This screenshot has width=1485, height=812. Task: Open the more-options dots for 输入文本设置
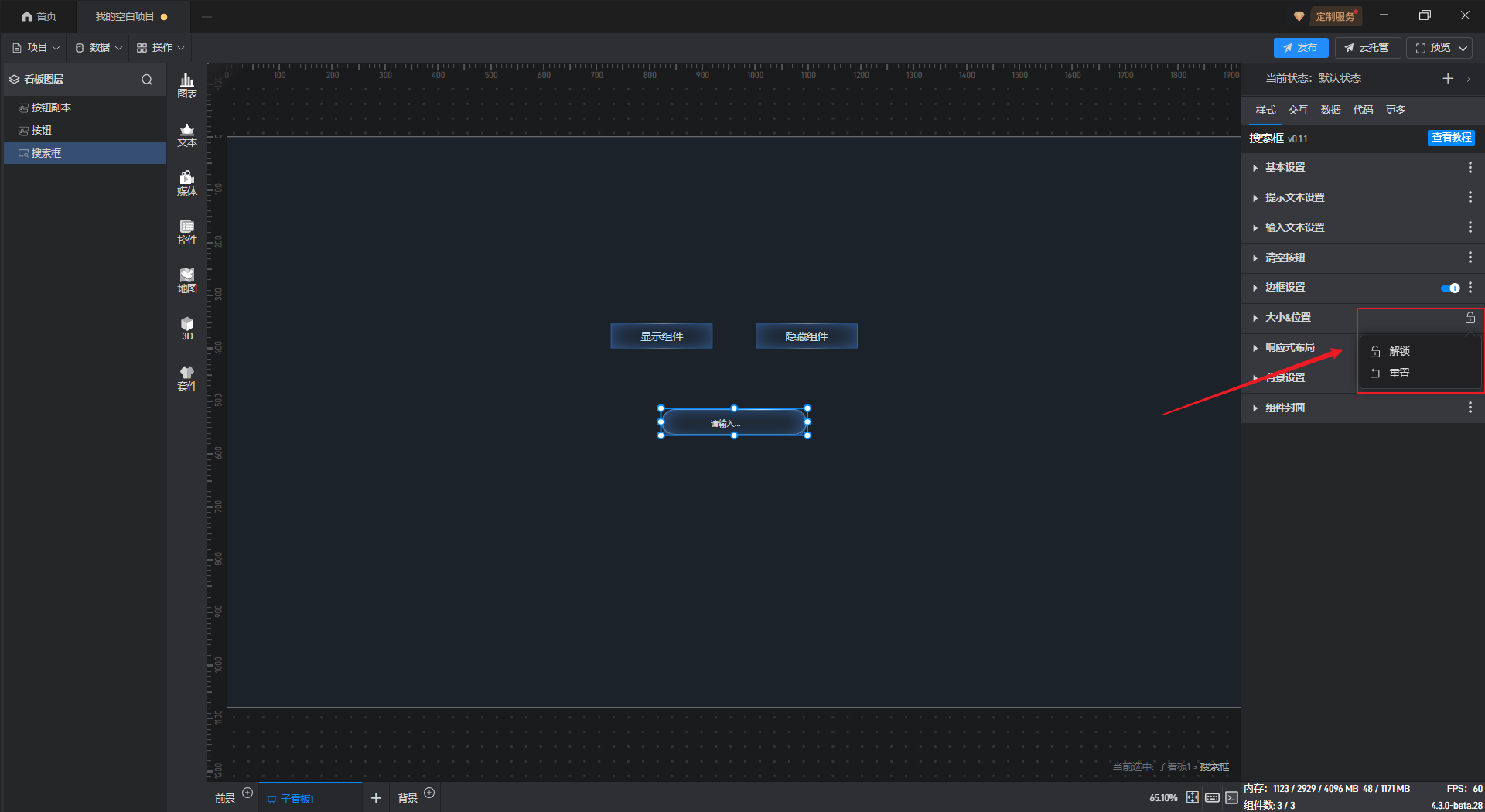tap(1470, 227)
